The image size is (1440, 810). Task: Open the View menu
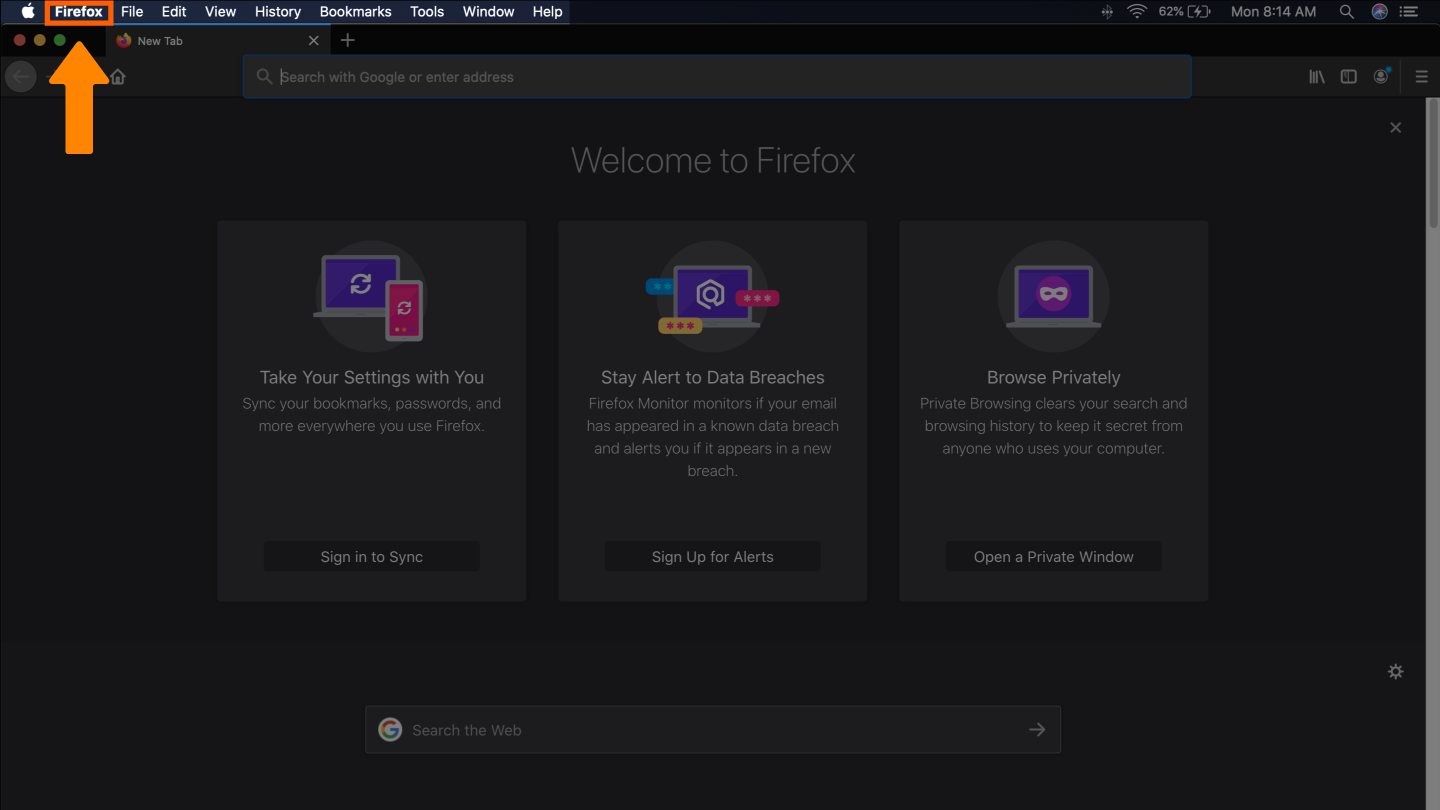pos(220,12)
